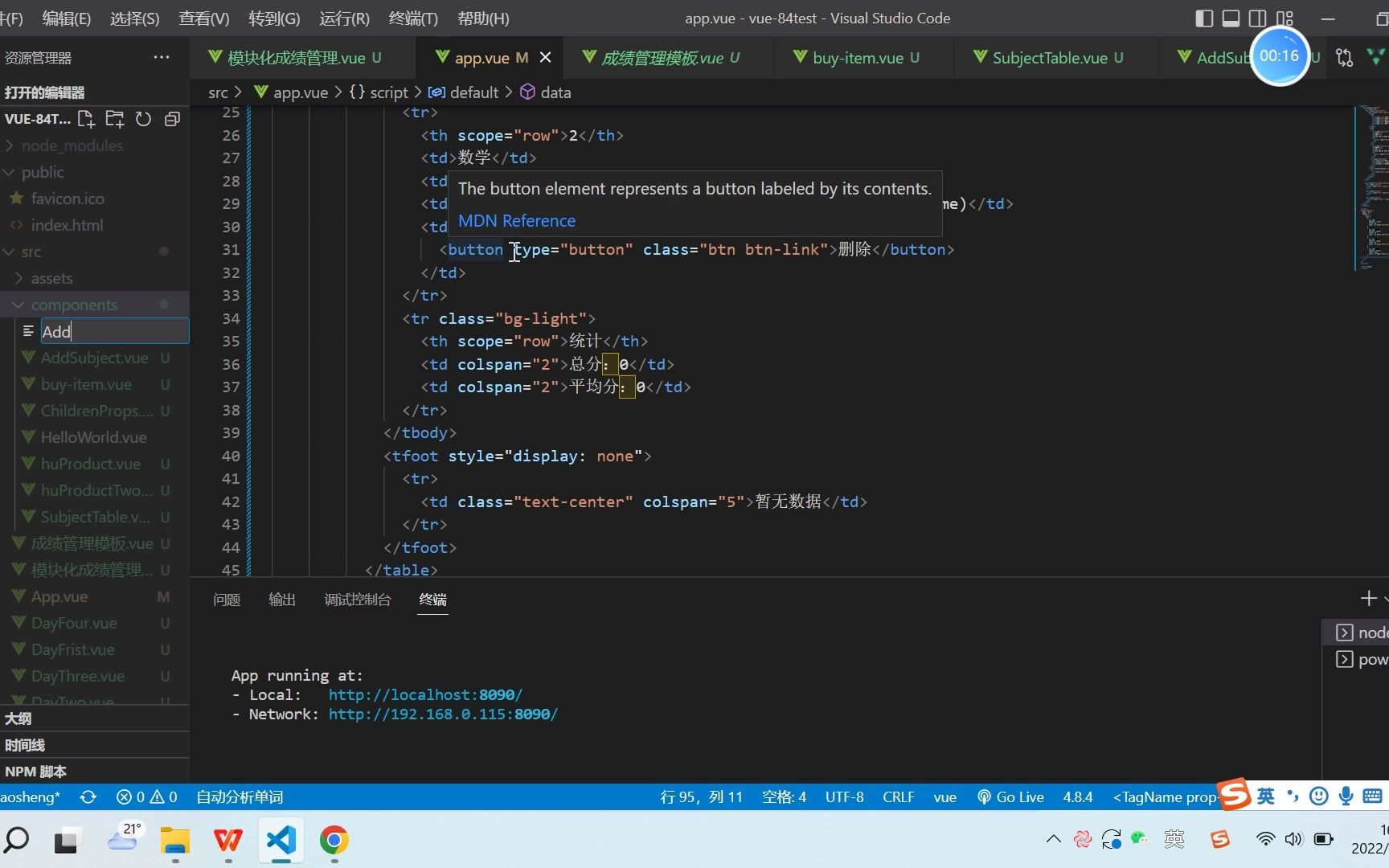
Task: Open Google Chrome from taskbar
Action: pos(334,840)
